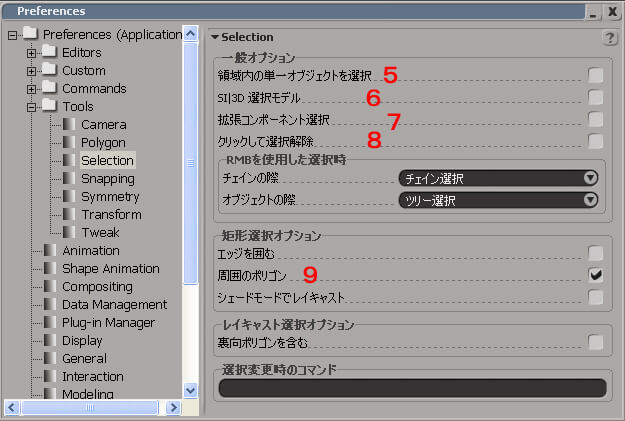Open Shape Animation preferences
Screen dimensions: 625x421
[111, 269]
